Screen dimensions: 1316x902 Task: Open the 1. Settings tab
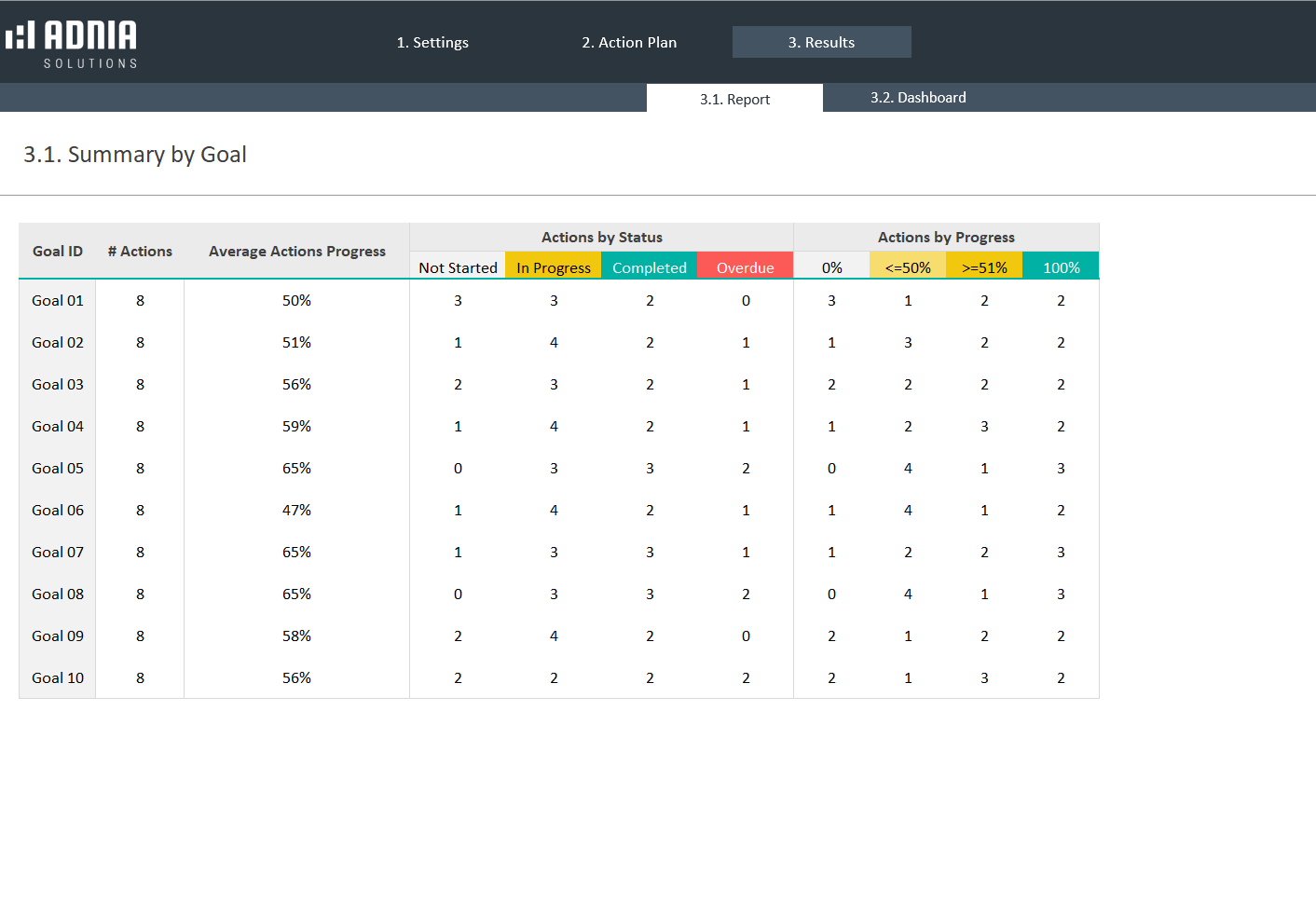432,43
